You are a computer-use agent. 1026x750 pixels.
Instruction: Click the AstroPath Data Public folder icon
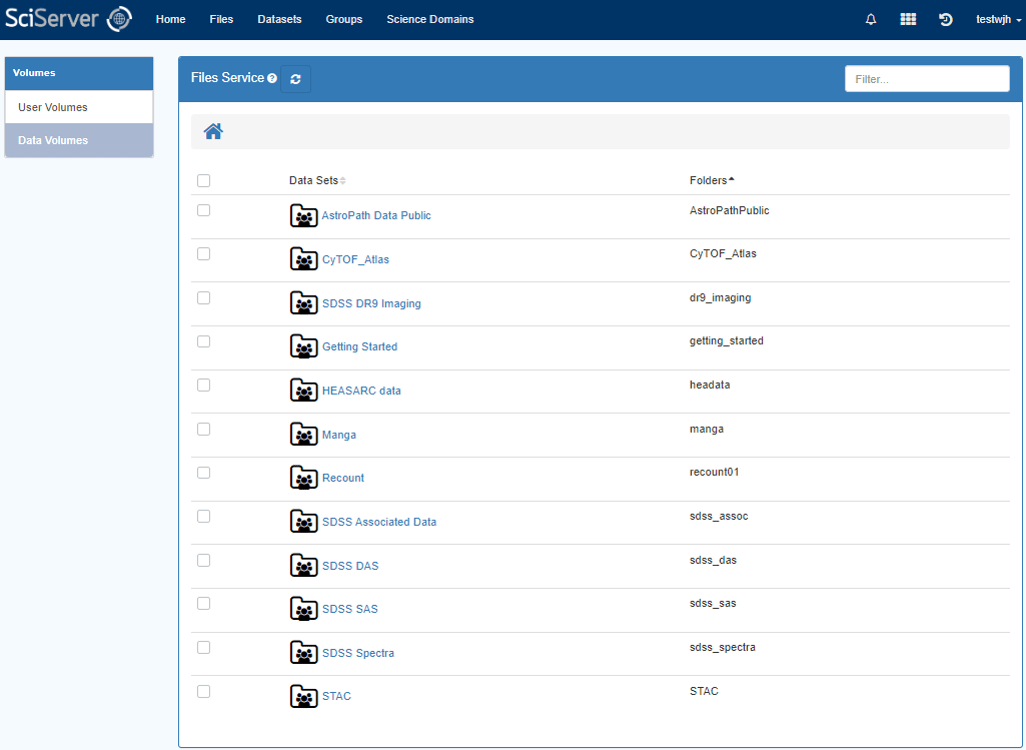tap(304, 215)
